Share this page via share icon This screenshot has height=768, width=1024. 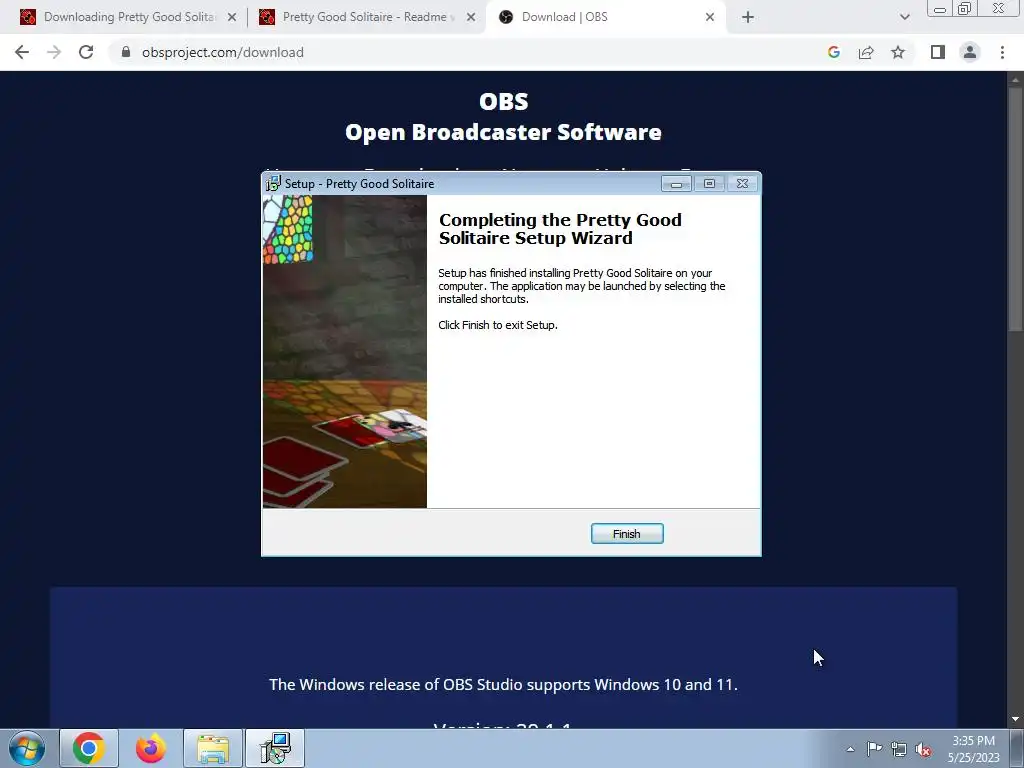point(866,52)
